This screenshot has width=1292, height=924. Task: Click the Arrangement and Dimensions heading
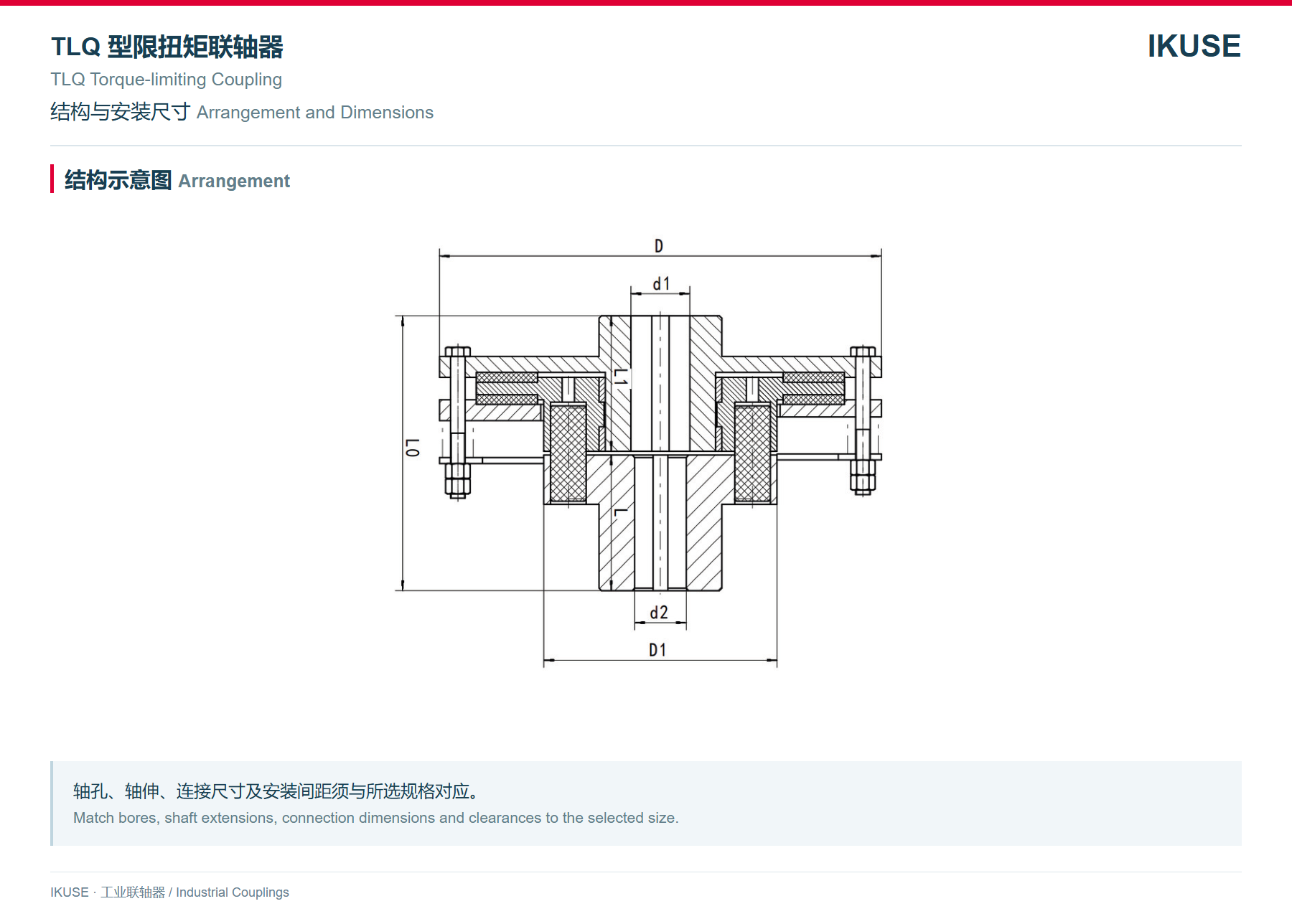[315, 113]
